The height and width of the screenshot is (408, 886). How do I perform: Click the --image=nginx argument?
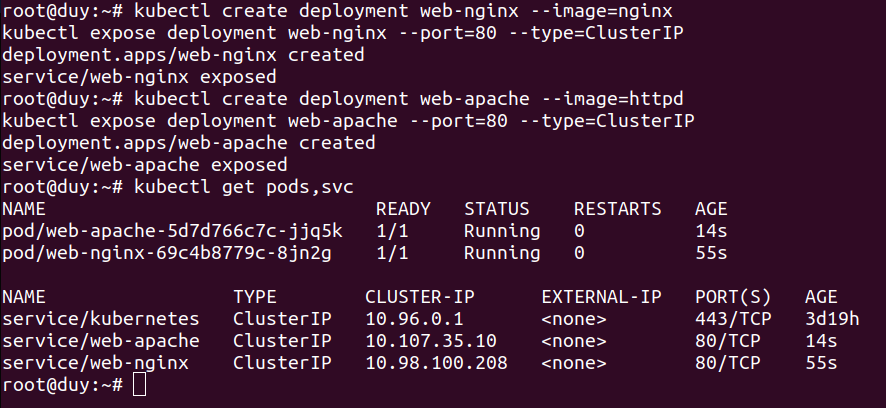[601, 11]
